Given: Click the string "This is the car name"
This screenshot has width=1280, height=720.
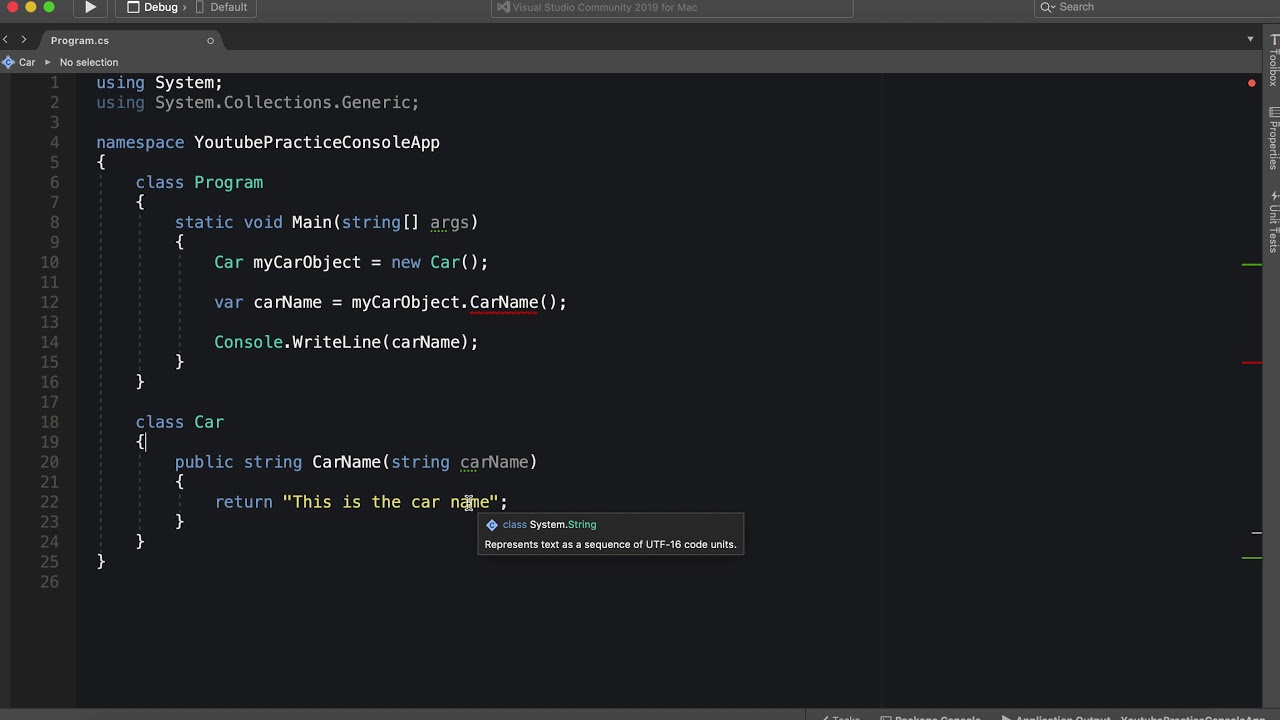Looking at the screenshot, I should pos(390,502).
